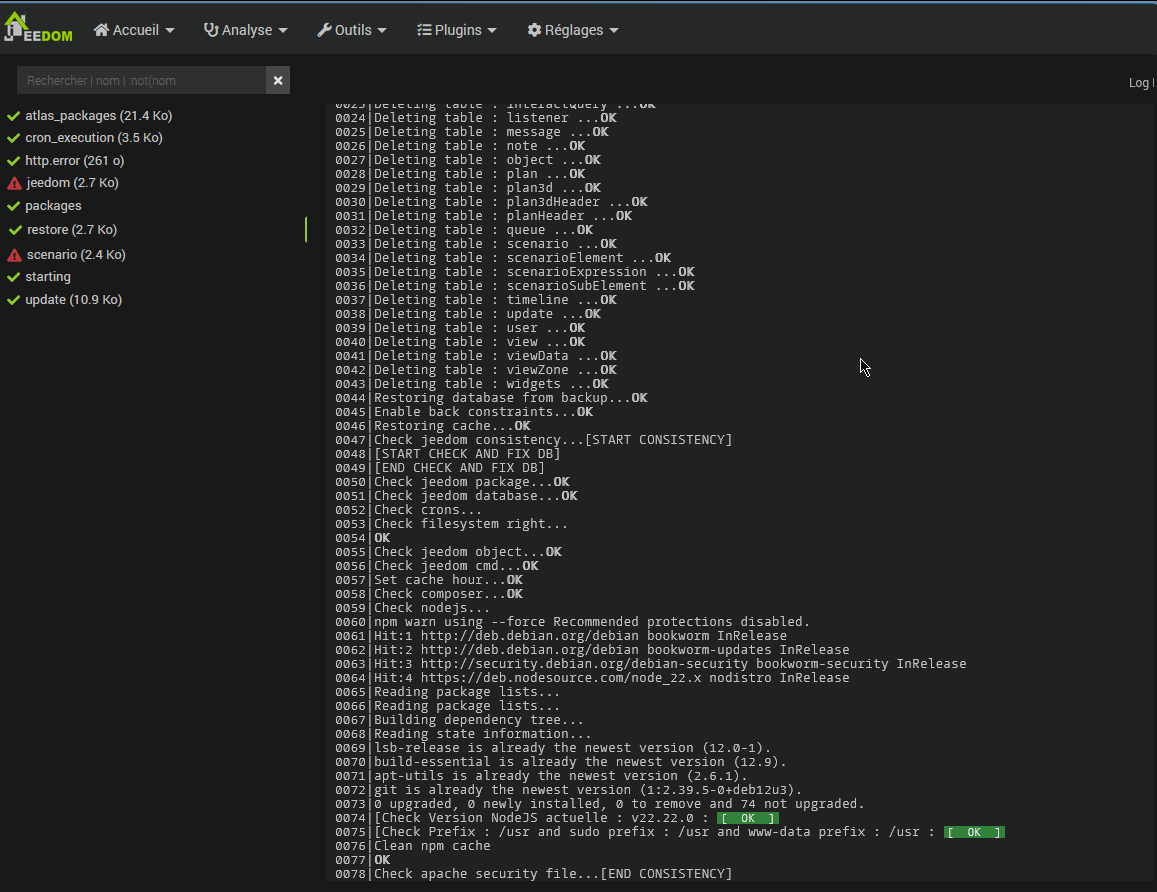Expand the Réglages dropdown caret
The image size is (1157, 892).
[x=614, y=31]
